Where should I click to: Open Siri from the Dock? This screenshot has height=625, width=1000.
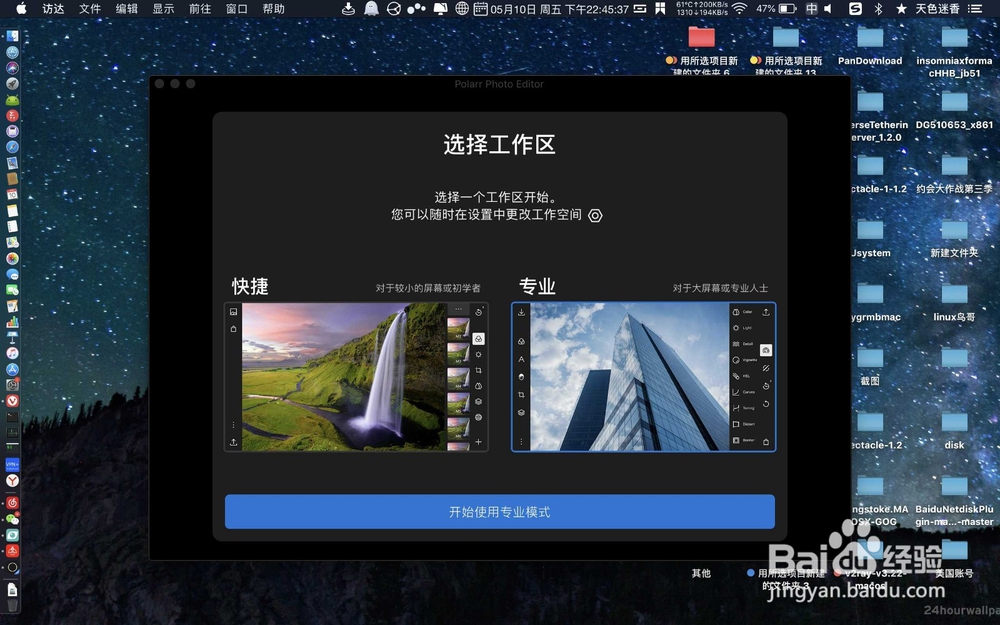click(x=12, y=68)
